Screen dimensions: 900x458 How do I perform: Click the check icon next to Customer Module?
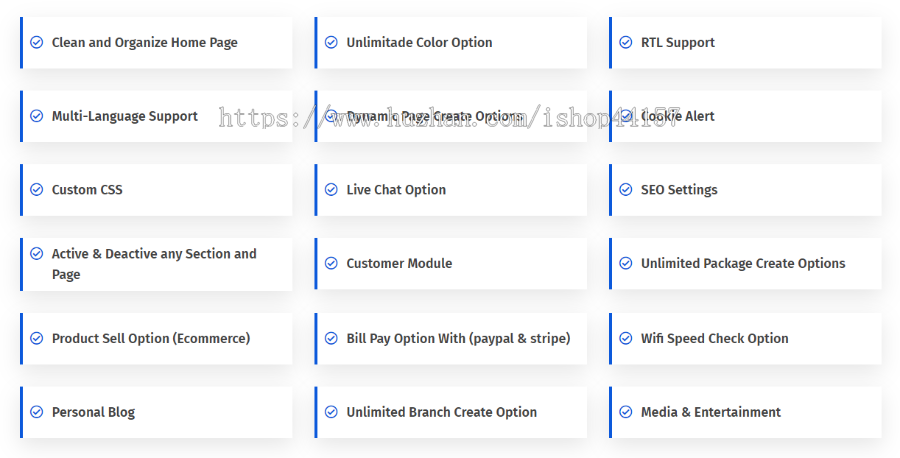tap(331, 263)
